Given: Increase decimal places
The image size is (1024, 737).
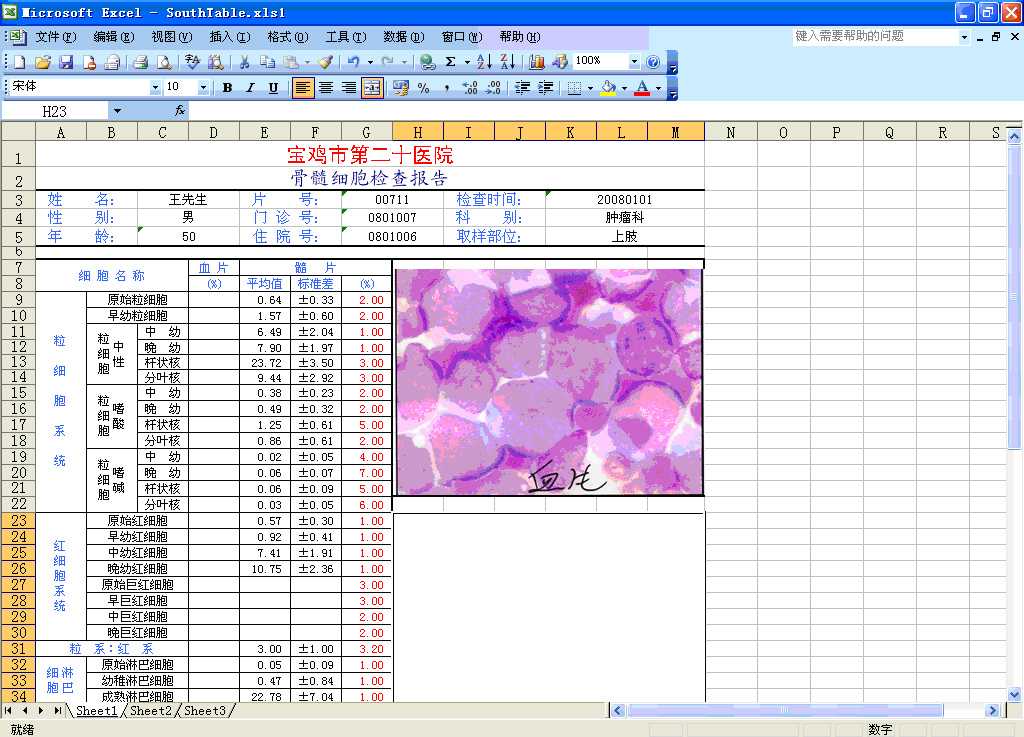Looking at the screenshot, I should 470,88.
